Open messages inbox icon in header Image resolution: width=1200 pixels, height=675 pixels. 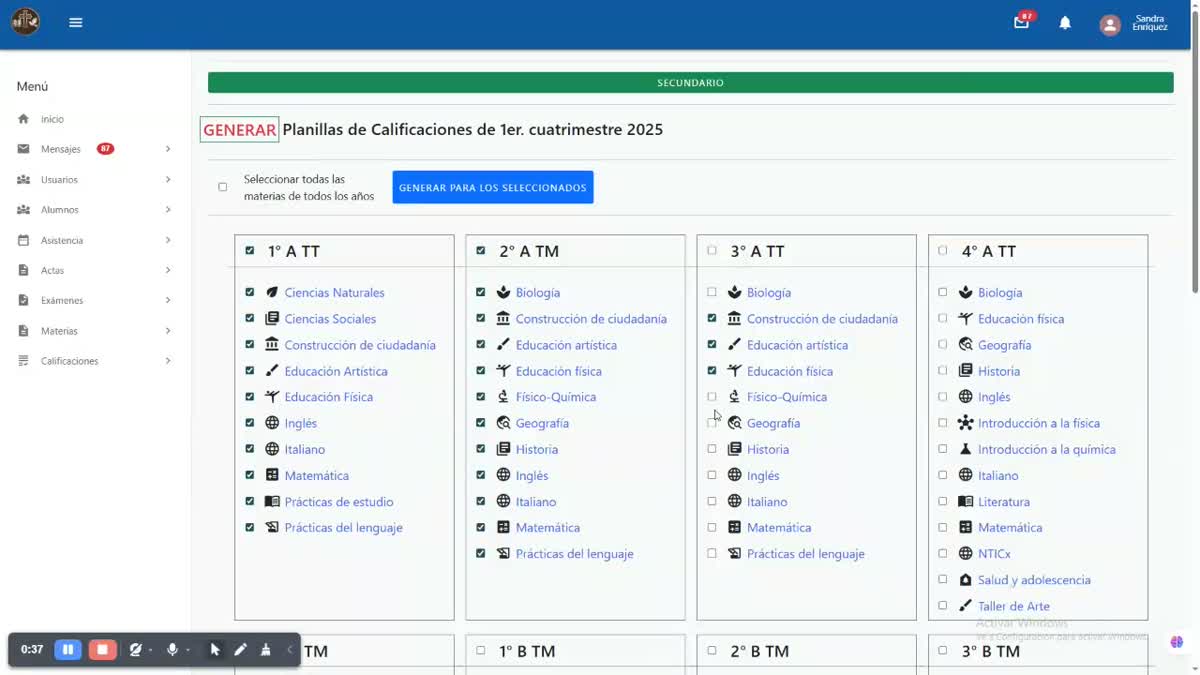click(x=1021, y=22)
